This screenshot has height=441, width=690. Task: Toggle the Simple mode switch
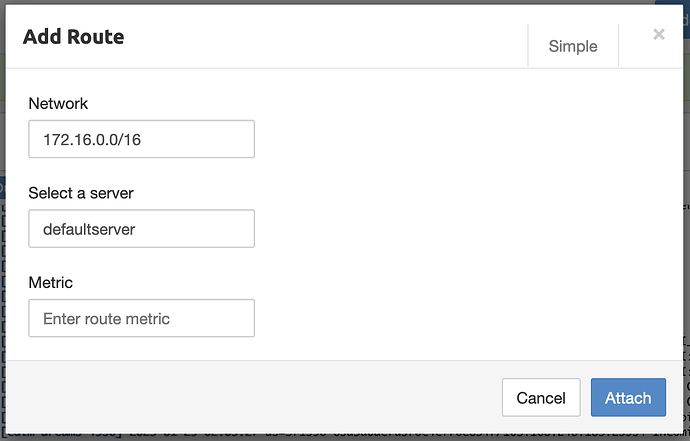[573, 46]
